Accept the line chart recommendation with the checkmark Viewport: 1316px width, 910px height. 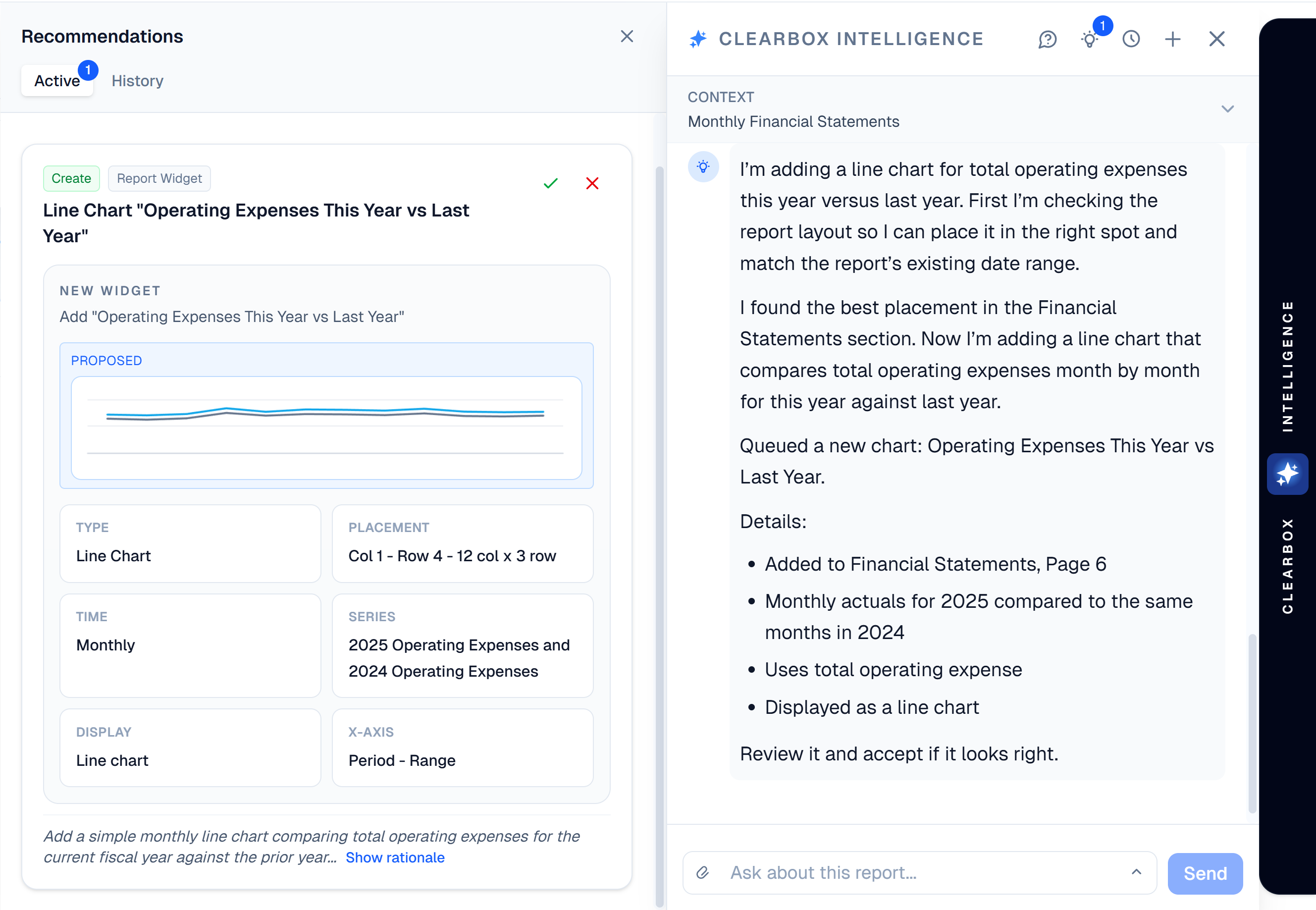(551, 183)
